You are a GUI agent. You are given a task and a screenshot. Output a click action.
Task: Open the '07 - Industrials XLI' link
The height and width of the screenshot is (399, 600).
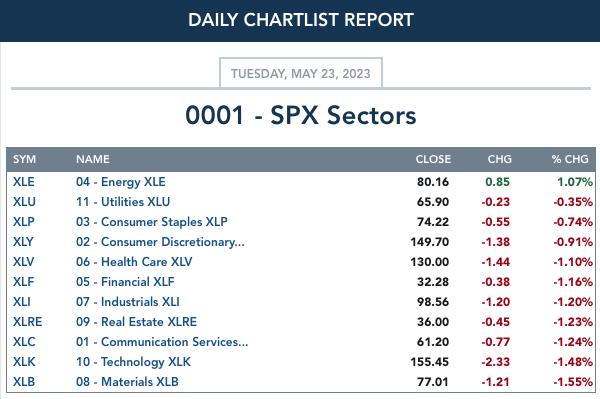click(127, 302)
